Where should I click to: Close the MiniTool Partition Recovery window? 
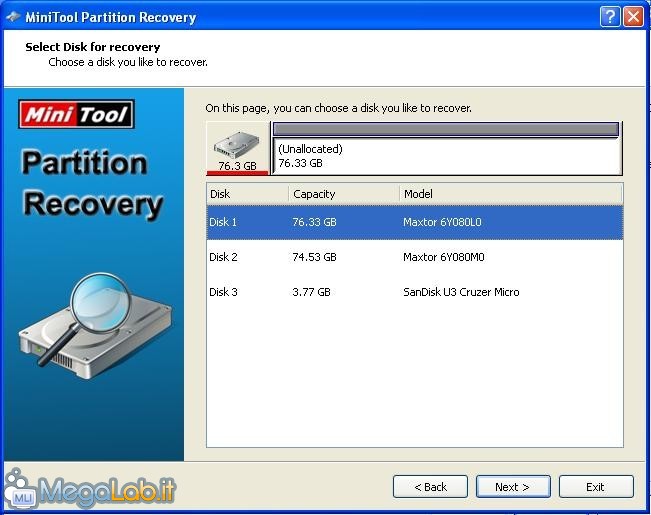pos(633,17)
